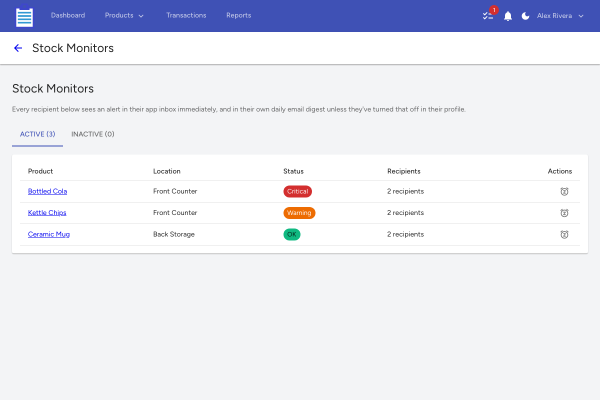Click the Actions column header
Screen dimensions: 600x400
click(559, 171)
